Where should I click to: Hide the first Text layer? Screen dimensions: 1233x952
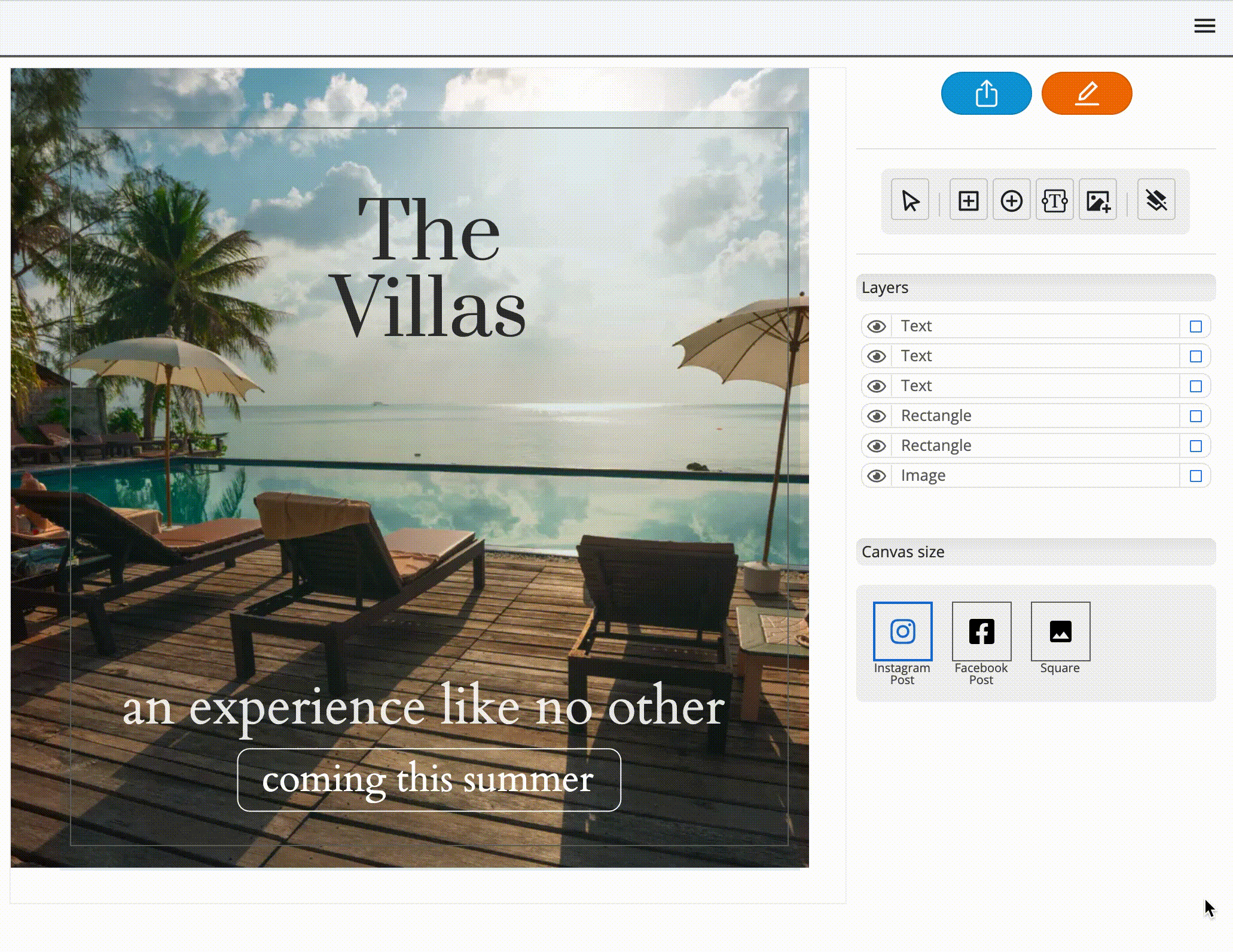point(877,327)
